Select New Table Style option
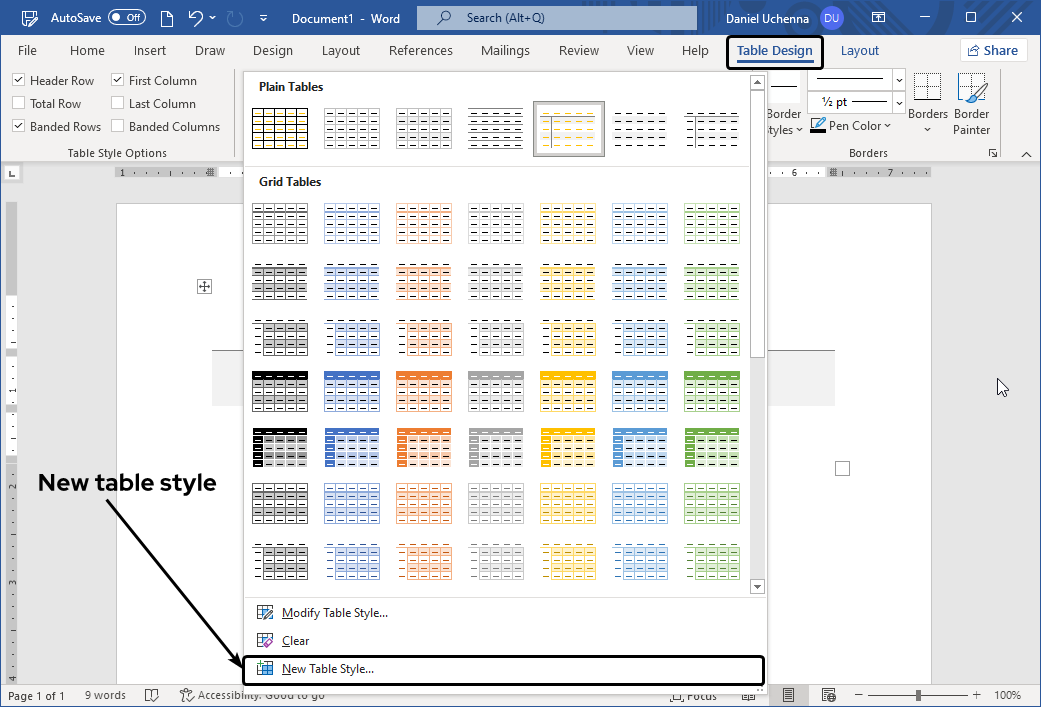Viewport: 1041px width, 707px height. [327, 669]
